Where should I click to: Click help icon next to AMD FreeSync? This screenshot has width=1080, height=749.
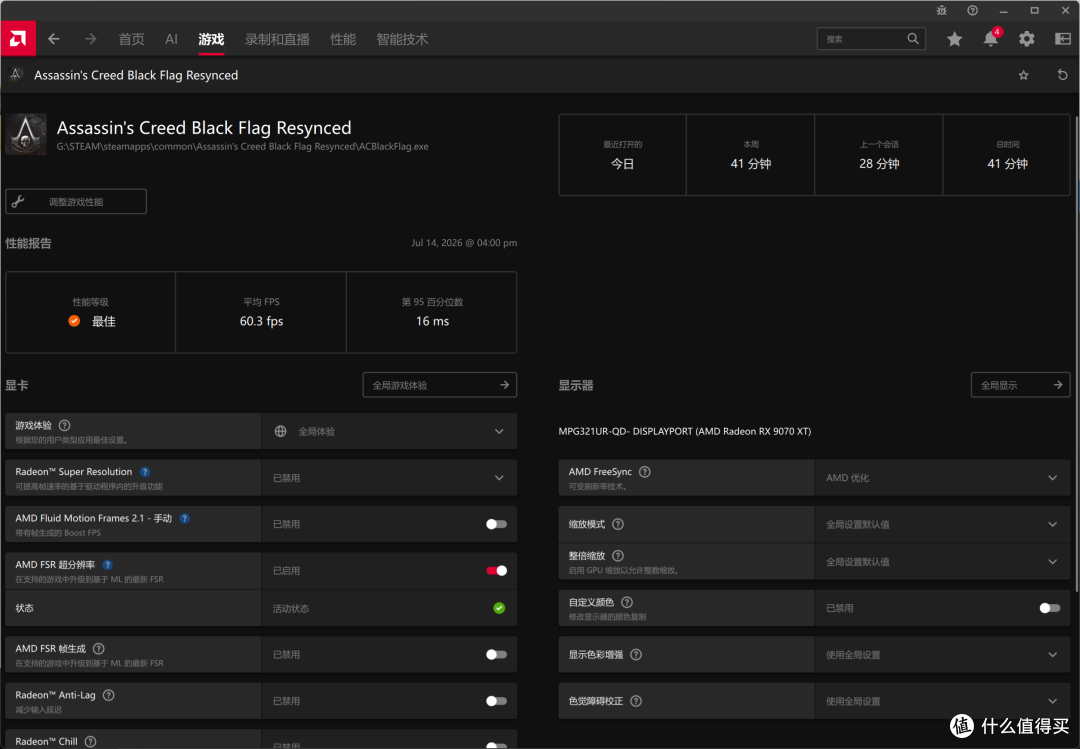tap(645, 472)
